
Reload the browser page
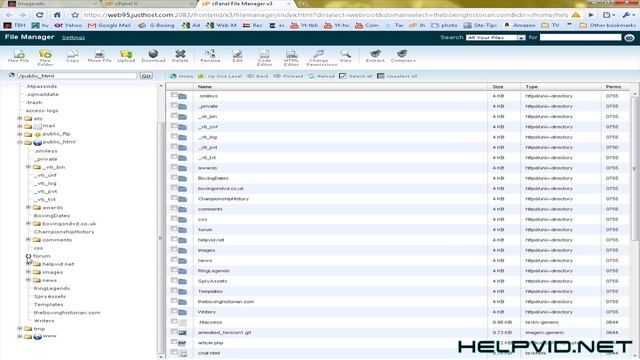pyautogui.click(x=40, y=15)
